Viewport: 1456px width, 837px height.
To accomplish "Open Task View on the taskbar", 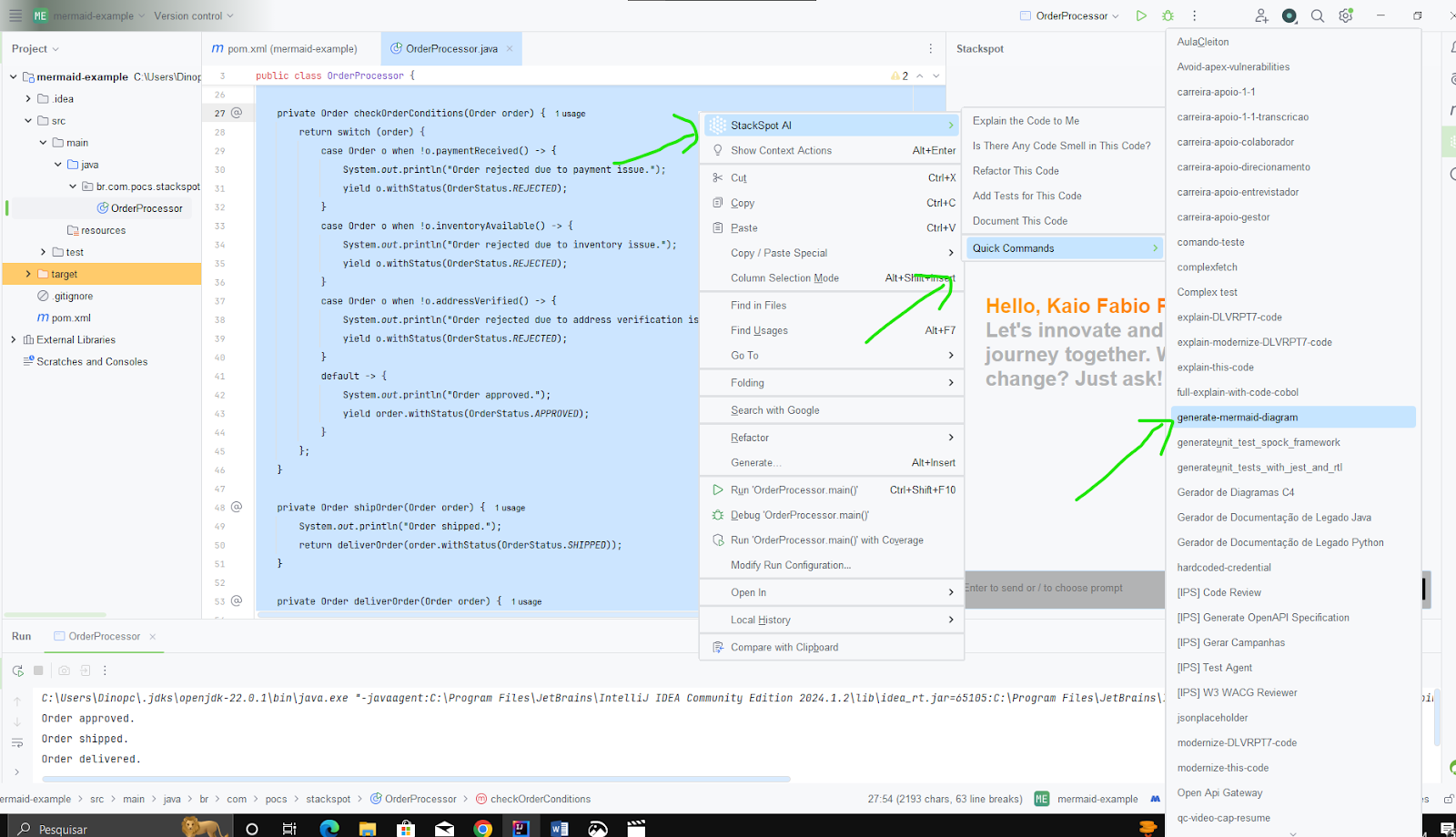I will 289,827.
